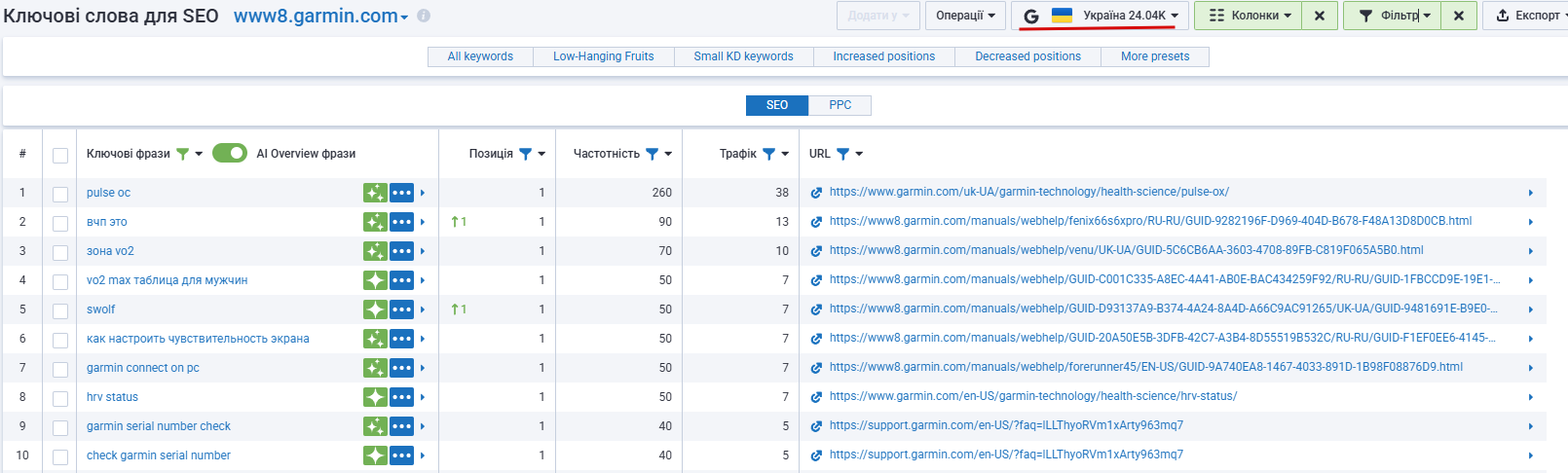Open three-dots menu for 'check garmin serial number'
Viewport: 1568px width, 473px height.
402,455
